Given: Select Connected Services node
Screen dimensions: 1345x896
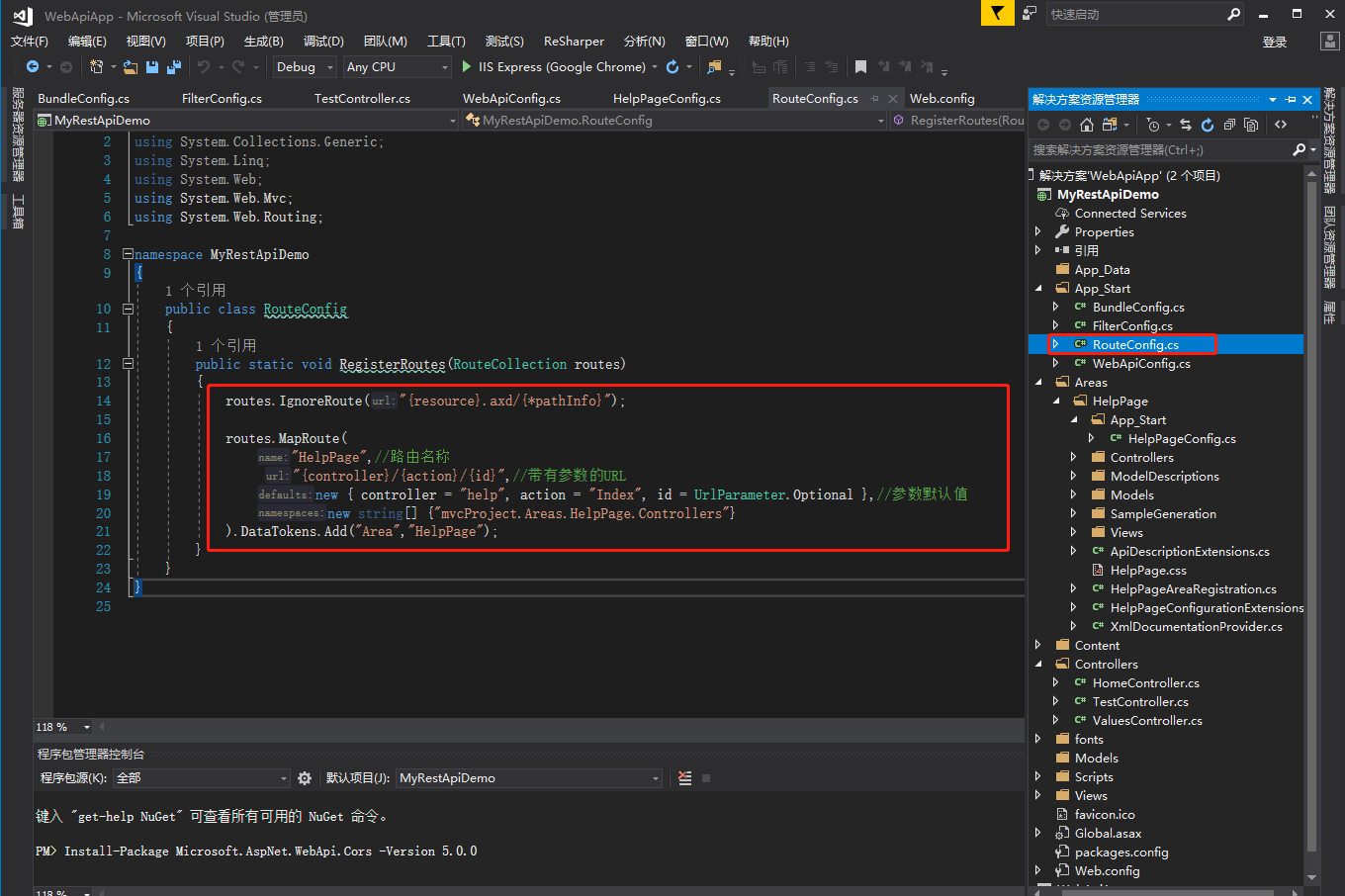Looking at the screenshot, I should (x=1130, y=213).
